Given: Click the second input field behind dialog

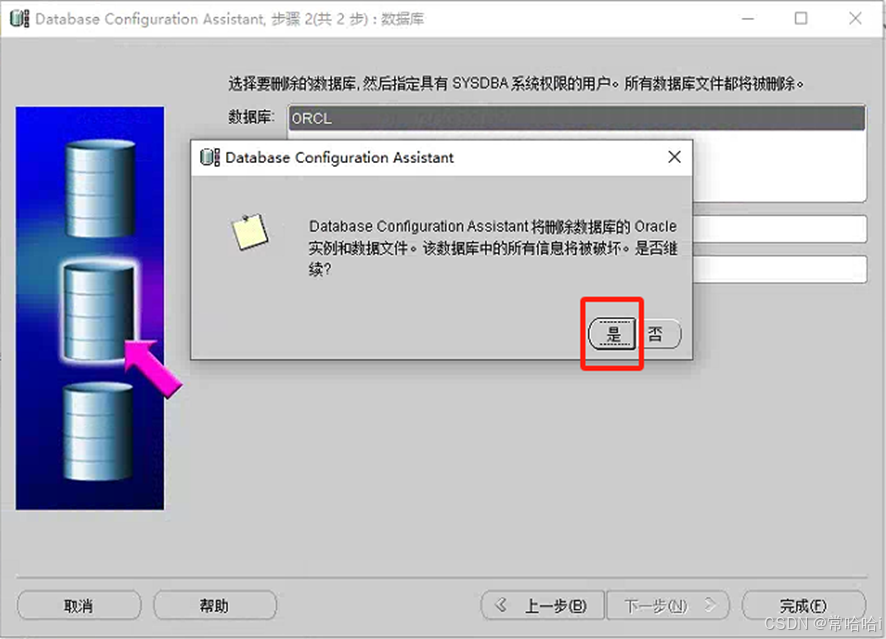Looking at the screenshot, I should tap(780, 269).
